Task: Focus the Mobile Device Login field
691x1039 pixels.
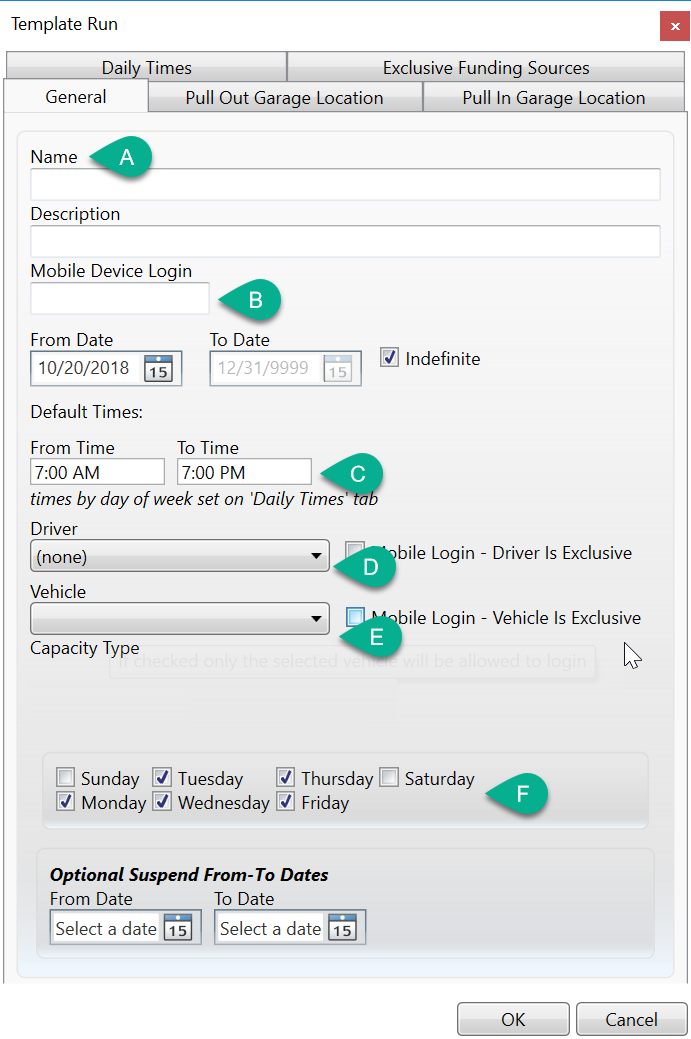Action: click(x=120, y=299)
